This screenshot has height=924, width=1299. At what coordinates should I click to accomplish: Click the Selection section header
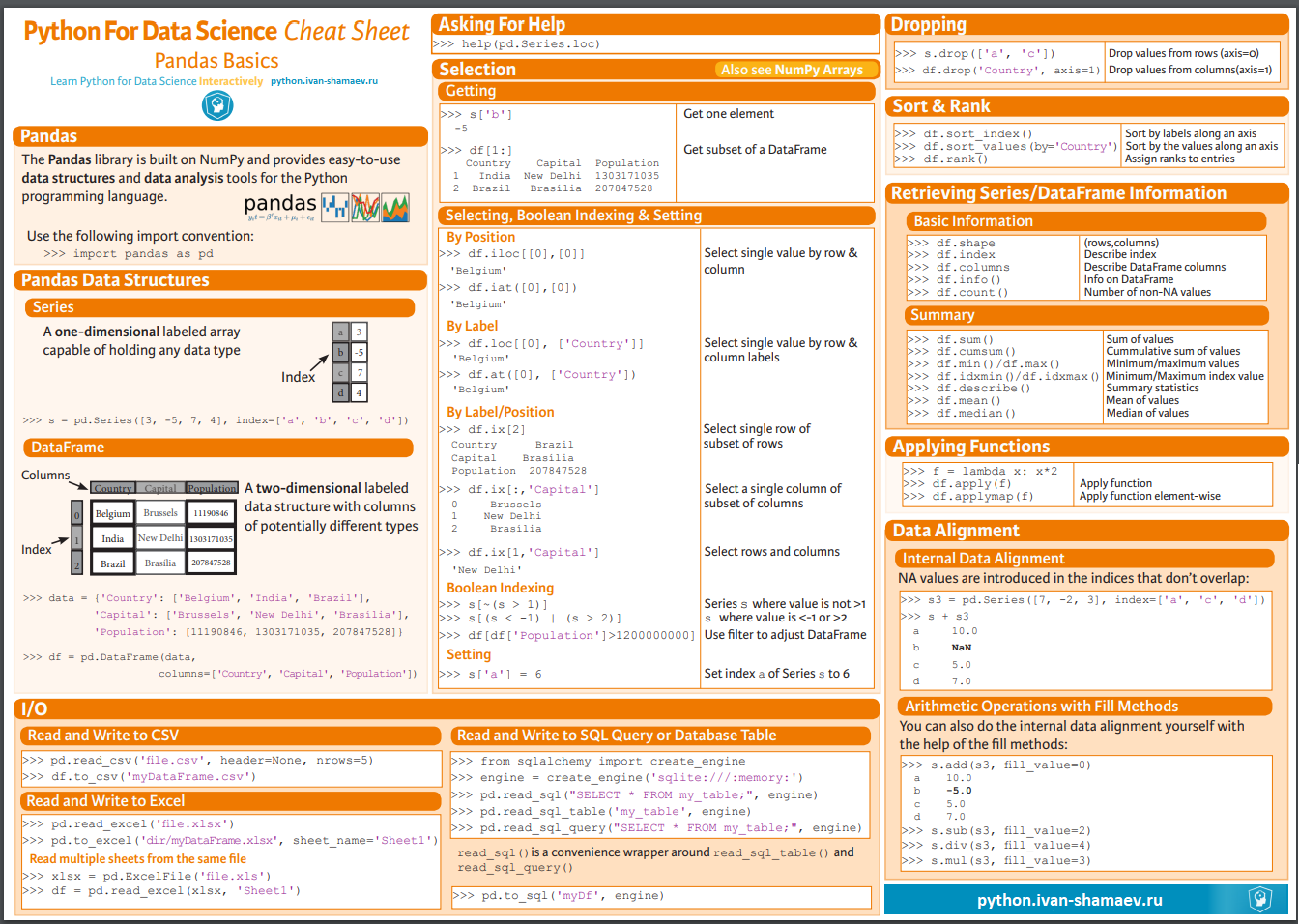pyautogui.click(x=477, y=70)
